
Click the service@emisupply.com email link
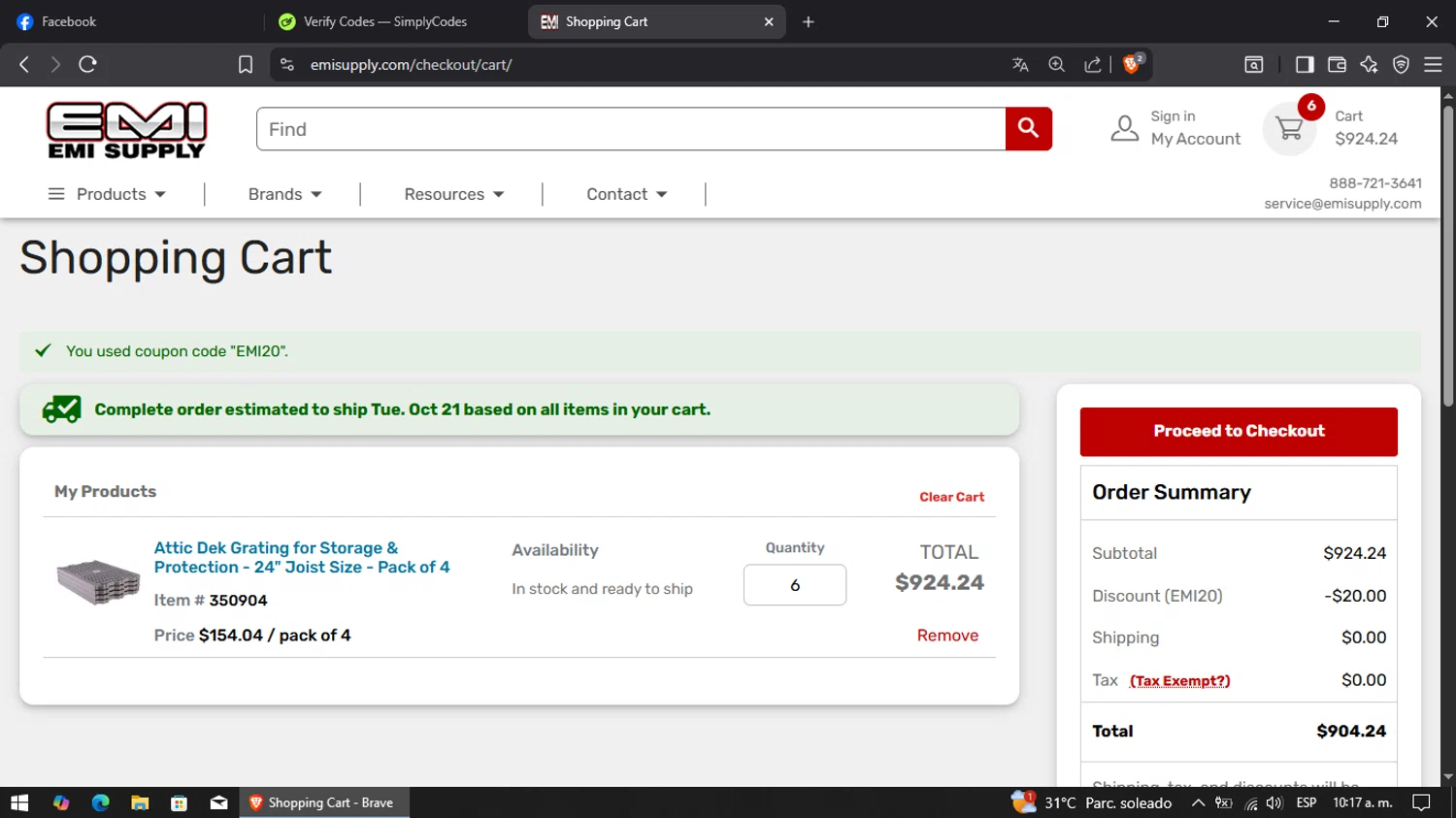(1342, 204)
